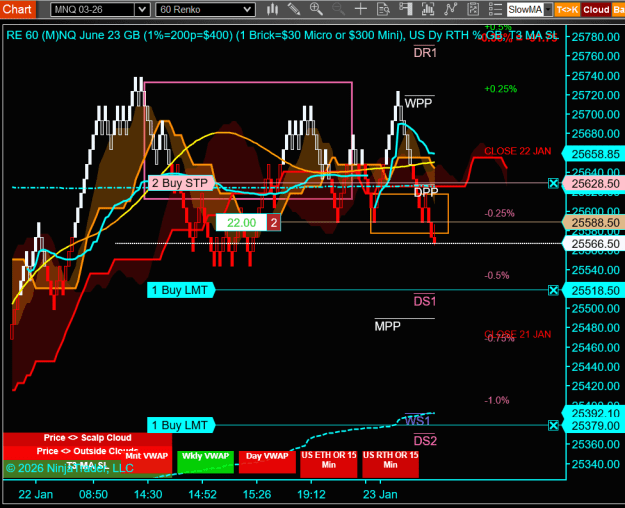
Task: Select the 2 Buy STP order label
Action: 181,183
